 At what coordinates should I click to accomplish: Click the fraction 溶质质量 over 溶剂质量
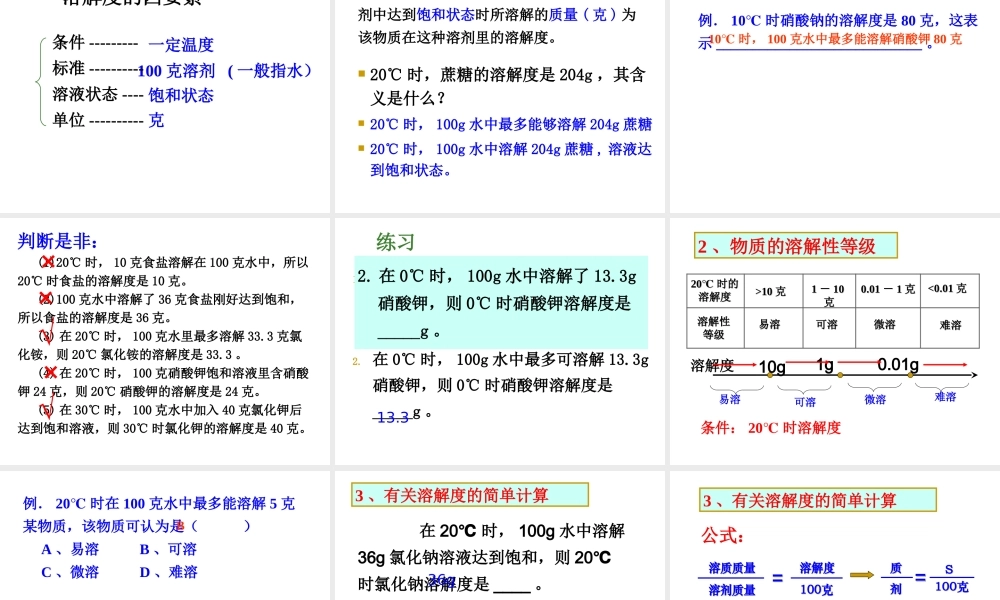point(732,579)
